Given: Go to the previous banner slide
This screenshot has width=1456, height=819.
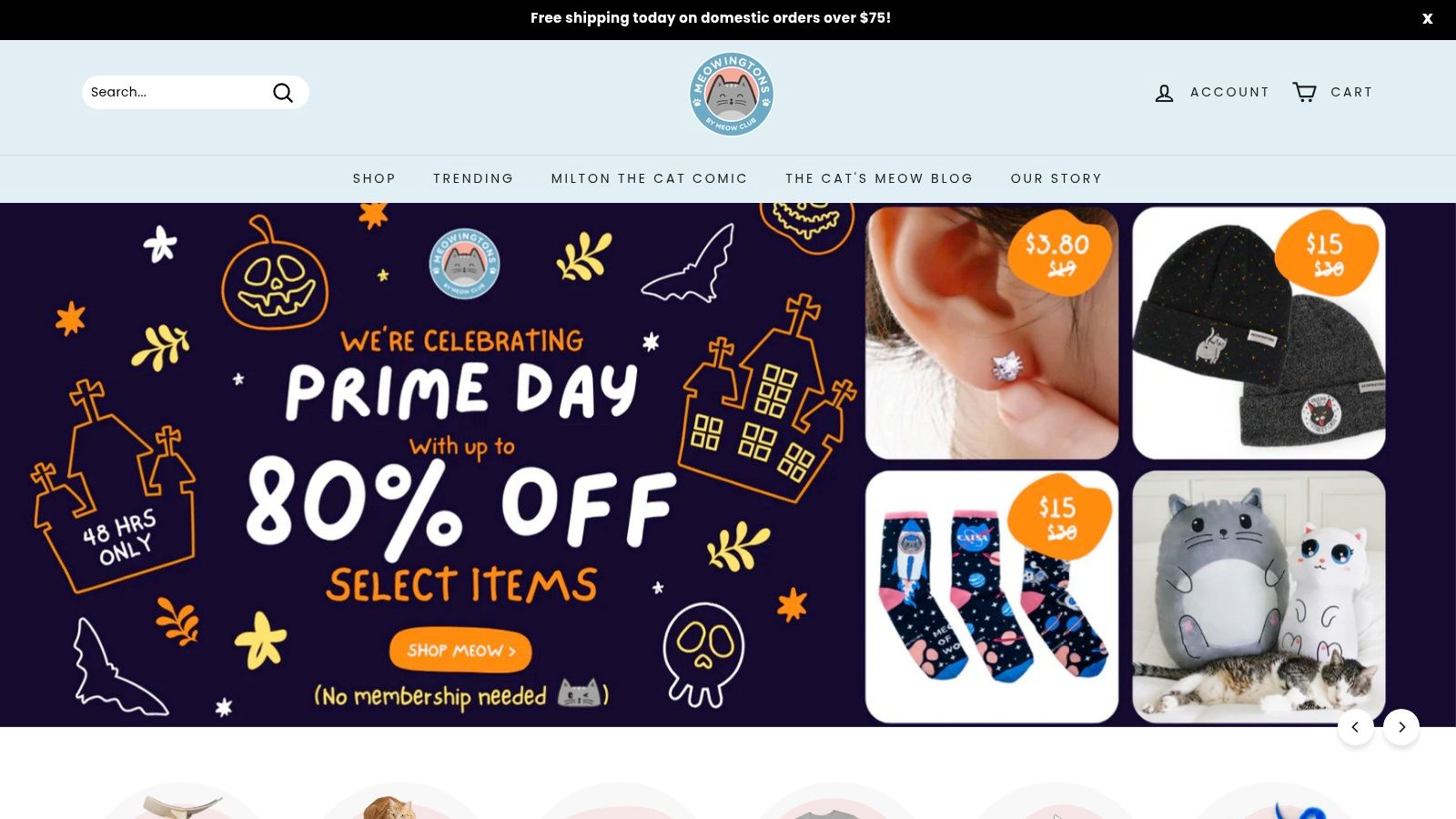Looking at the screenshot, I should tap(1355, 727).
